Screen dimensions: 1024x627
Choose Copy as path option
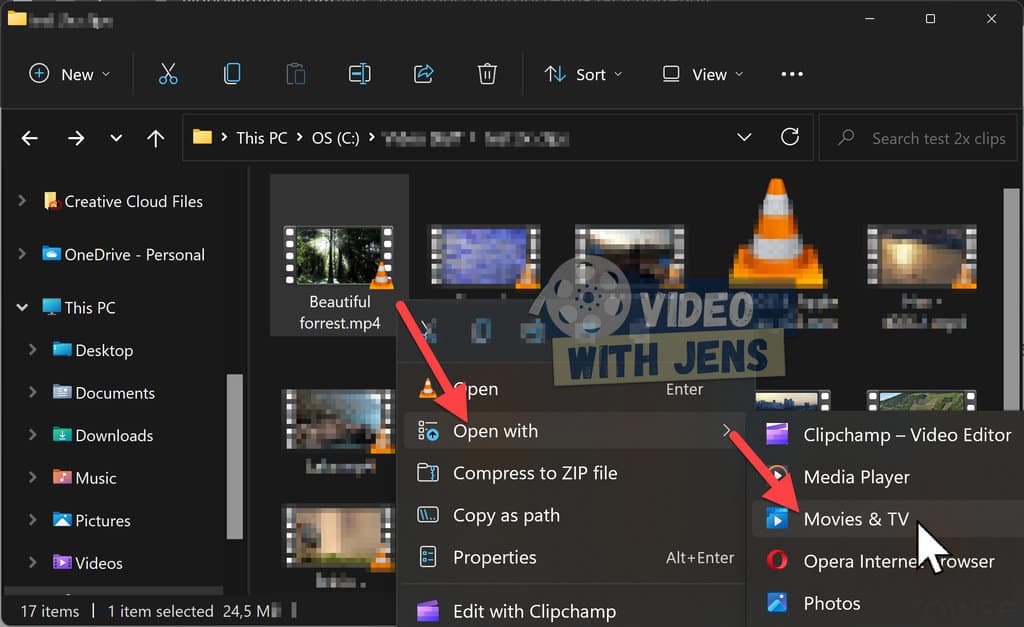(575, 515)
